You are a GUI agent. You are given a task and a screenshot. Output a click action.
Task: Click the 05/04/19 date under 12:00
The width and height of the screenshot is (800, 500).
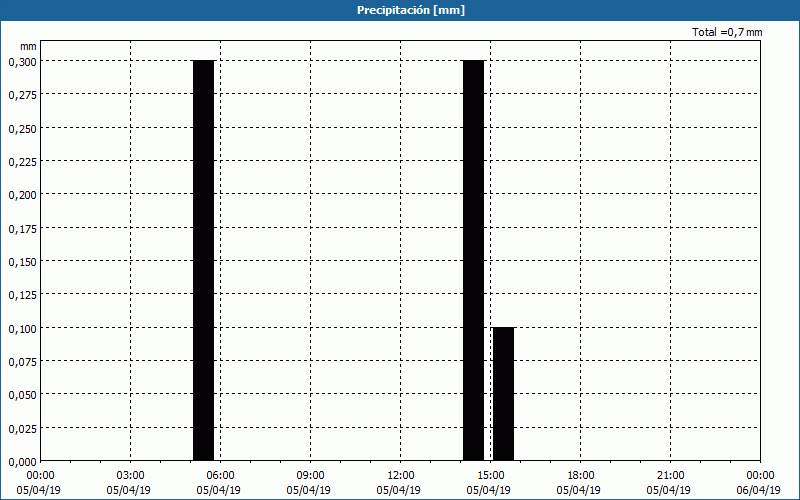click(x=398, y=490)
